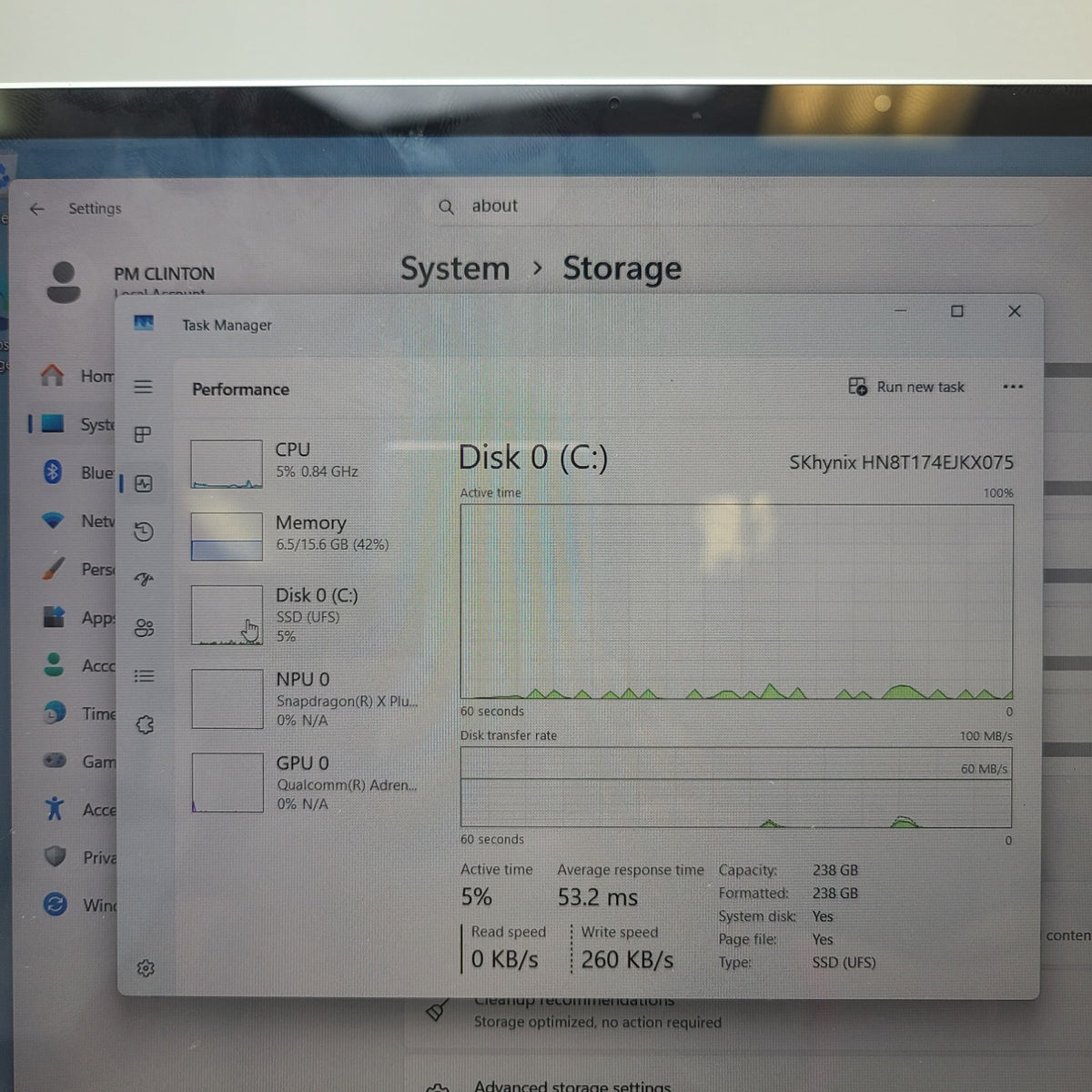Click the 53.2 ms average response value
The height and width of the screenshot is (1092, 1092).
(x=598, y=897)
